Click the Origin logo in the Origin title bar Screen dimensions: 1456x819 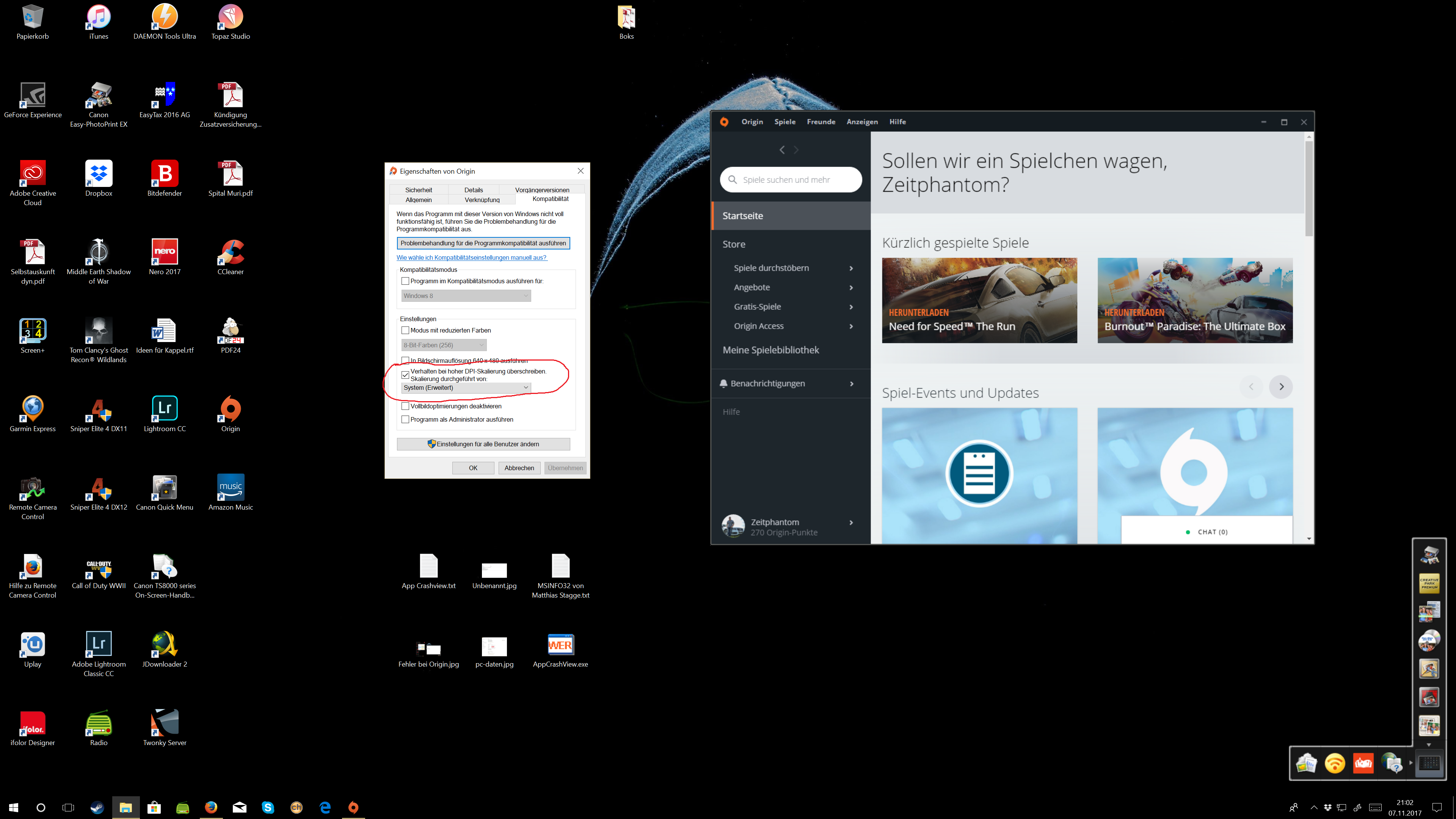pyautogui.click(x=724, y=121)
